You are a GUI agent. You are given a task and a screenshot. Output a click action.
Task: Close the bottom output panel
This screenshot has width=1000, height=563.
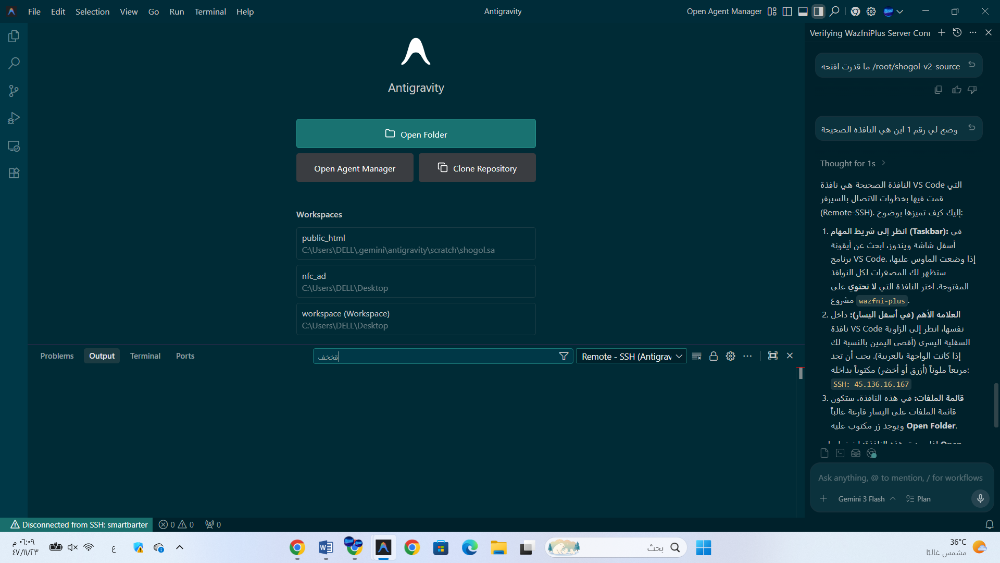[x=790, y=356]
